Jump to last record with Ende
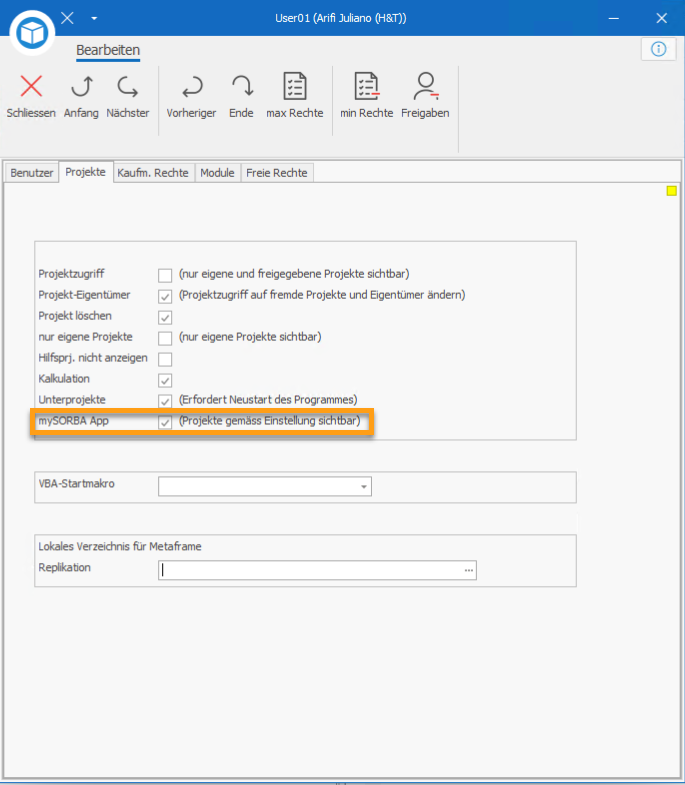 (x=241, y=87)
